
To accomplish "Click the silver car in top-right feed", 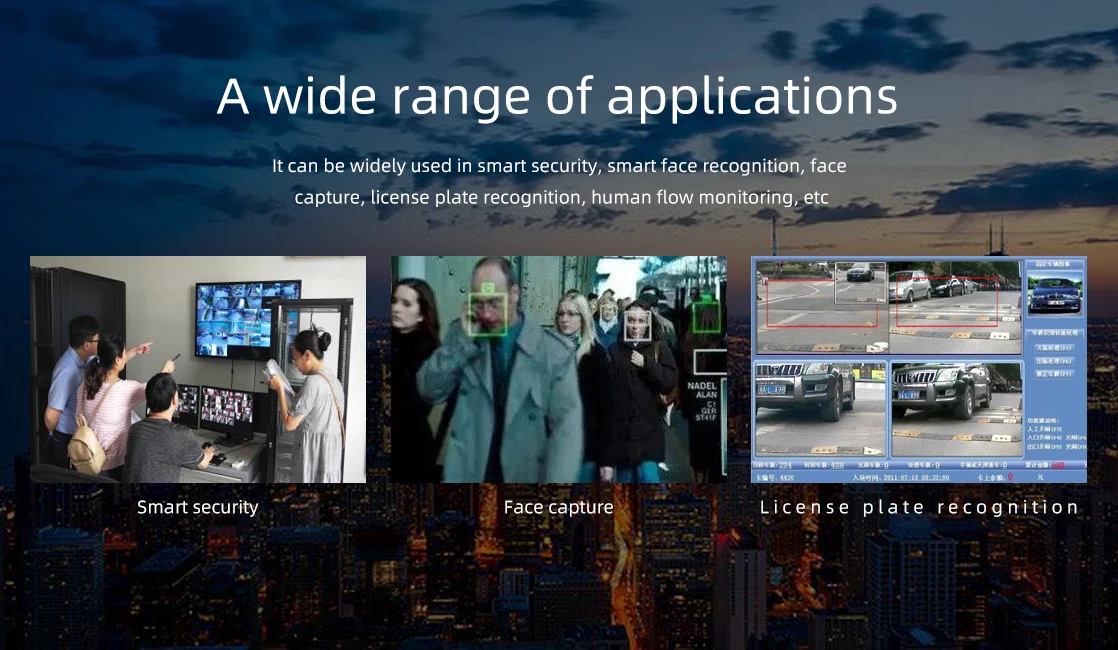I will click(x=908, y=286).
